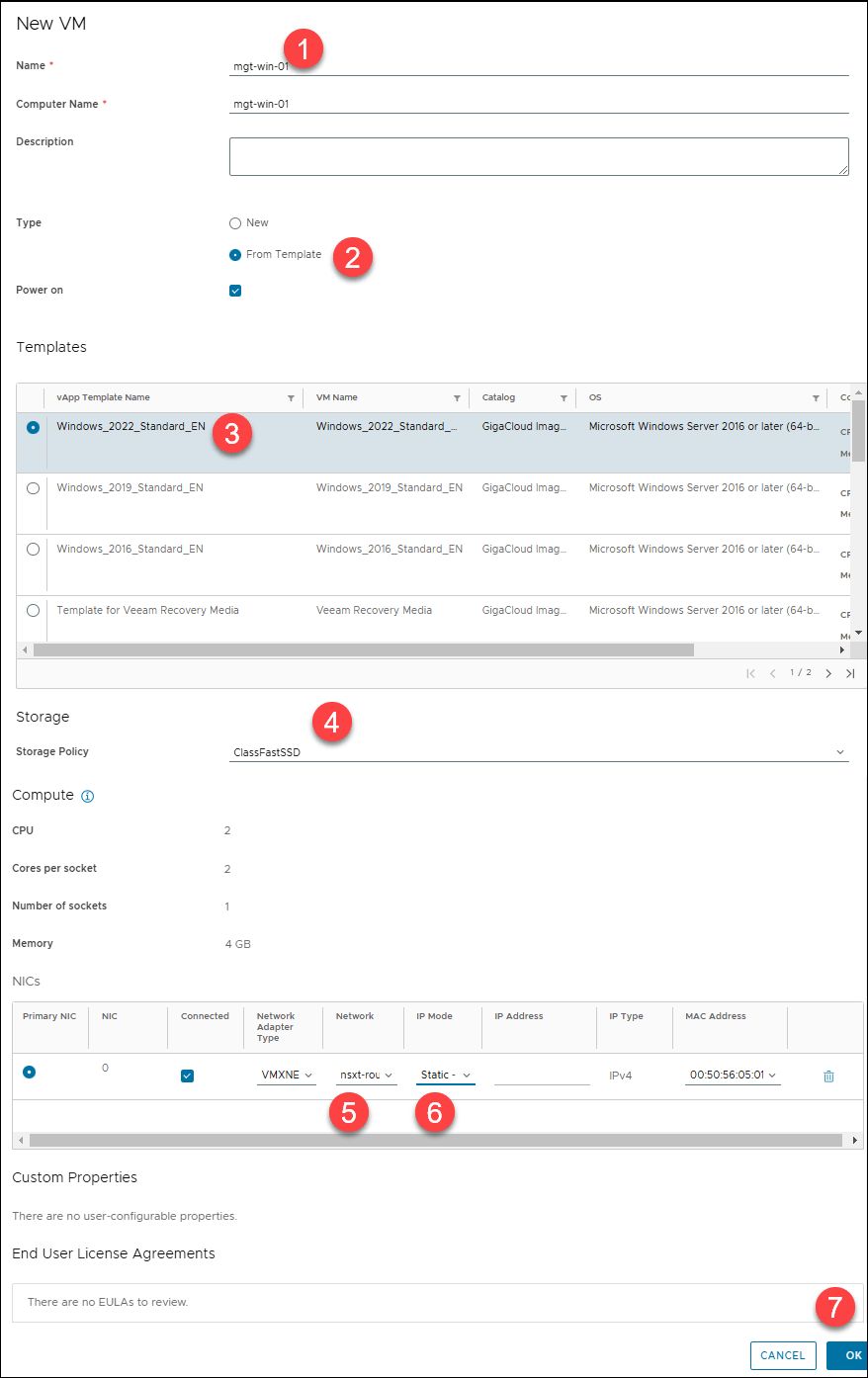Expand the NIC Network dropdown

pos(366,1075)
